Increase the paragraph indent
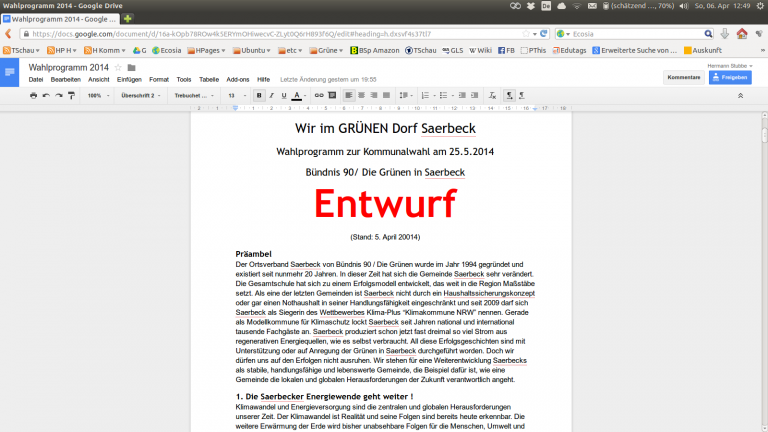 tap(475, 96)
